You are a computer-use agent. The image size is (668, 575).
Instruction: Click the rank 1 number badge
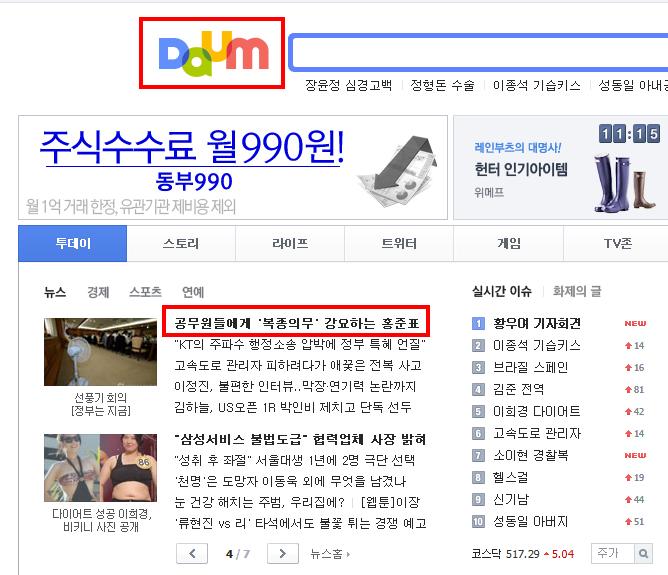click(x=478, y=324)
